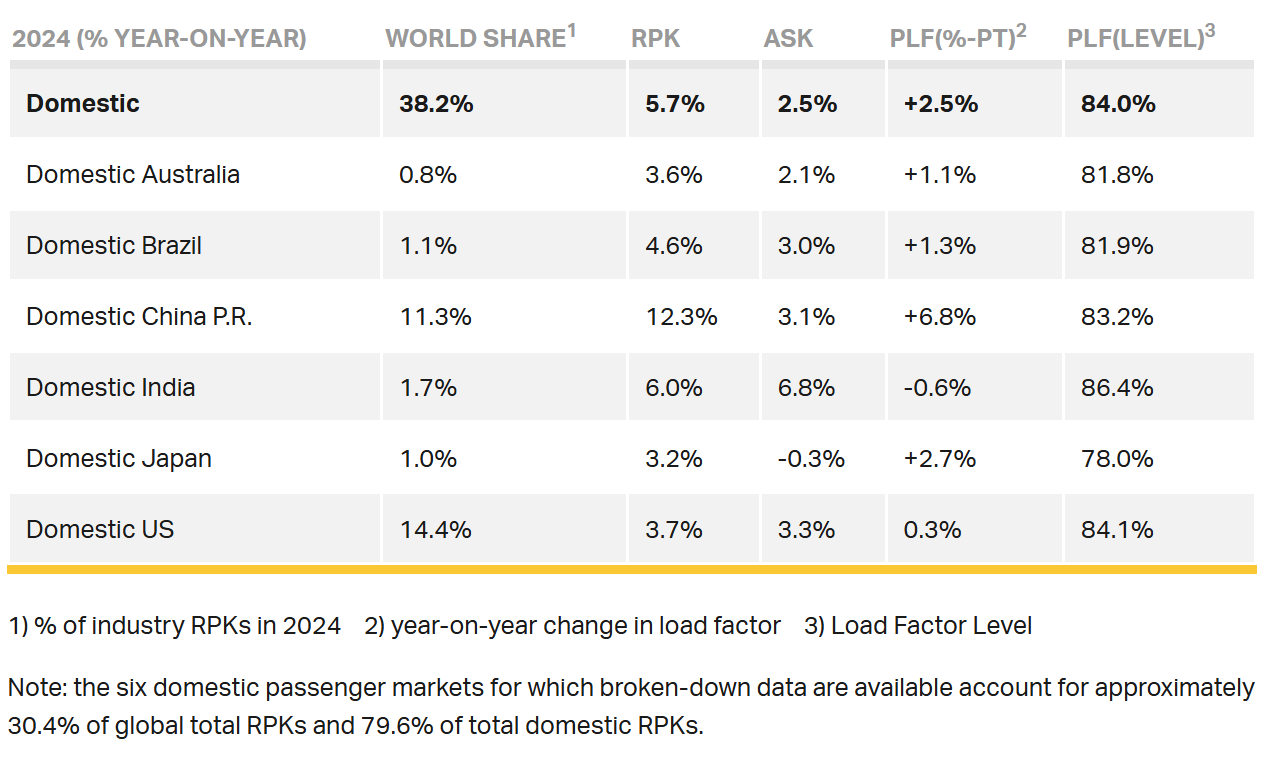Select the Domestic Australia row label
The image size is (1273, 758).
tap(133, 174)
